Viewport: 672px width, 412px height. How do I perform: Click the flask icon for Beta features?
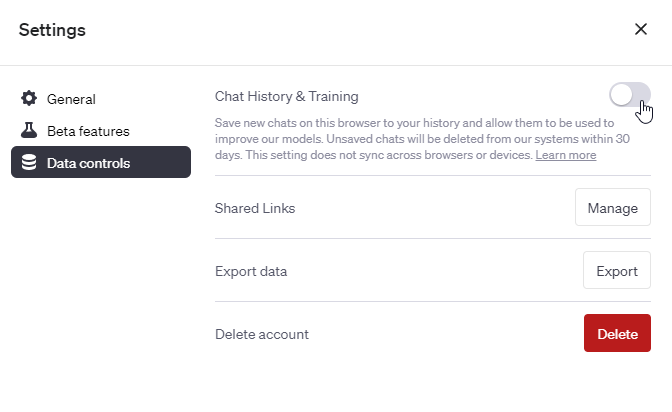(29, 131)
